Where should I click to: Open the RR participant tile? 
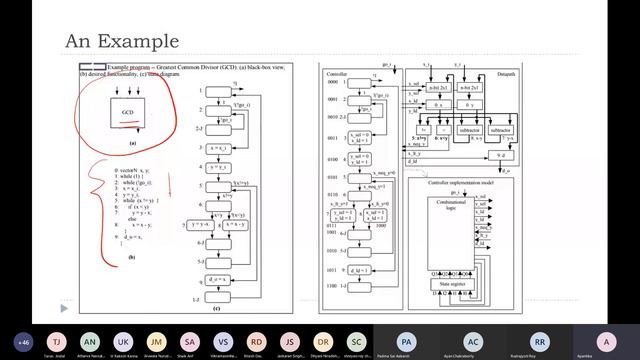pyautogui.click(x=540, y=342)
